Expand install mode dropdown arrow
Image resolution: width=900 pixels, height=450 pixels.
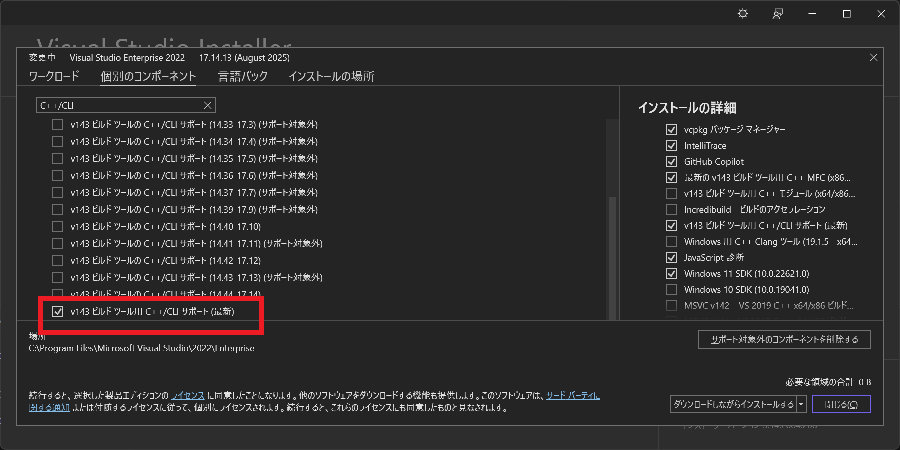[801, 404]
